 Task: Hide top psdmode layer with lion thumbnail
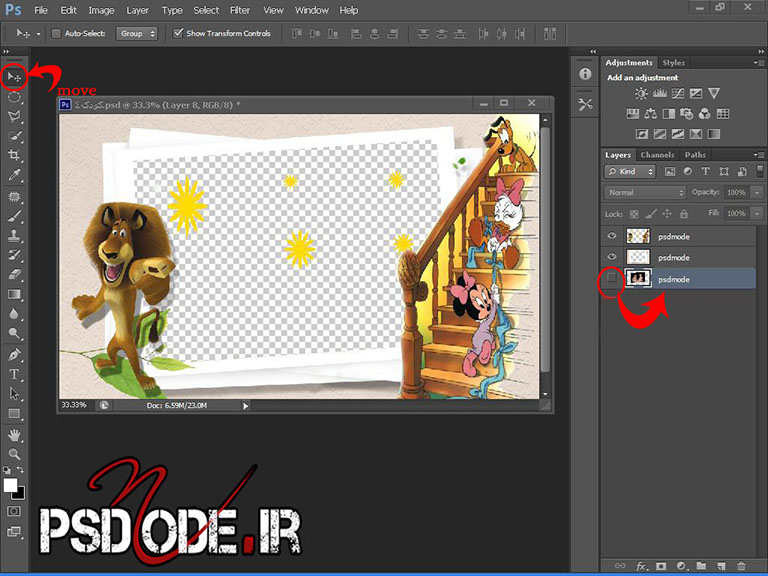click(x=612, y=236)
